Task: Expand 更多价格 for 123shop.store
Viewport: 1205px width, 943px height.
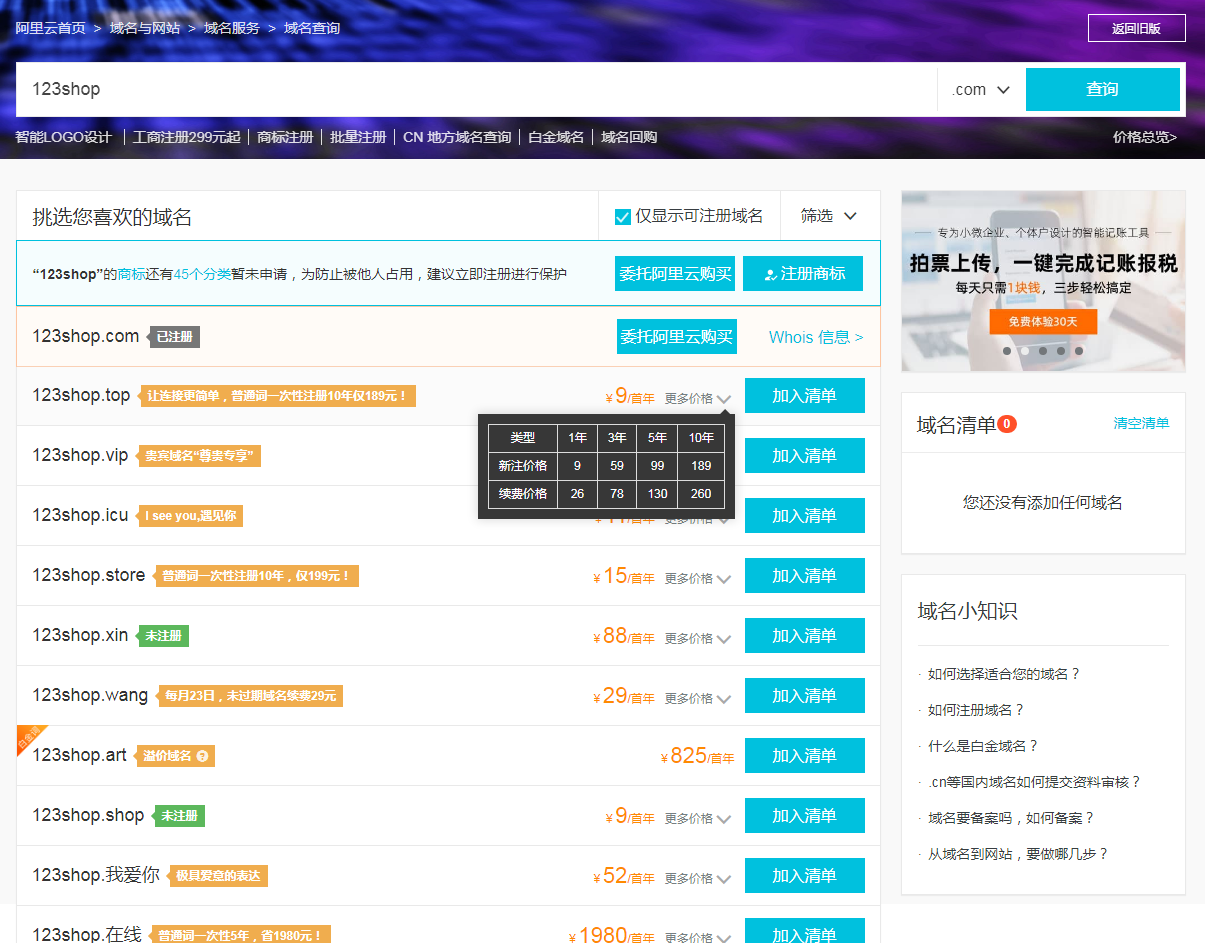Action: tap(698, 578)
